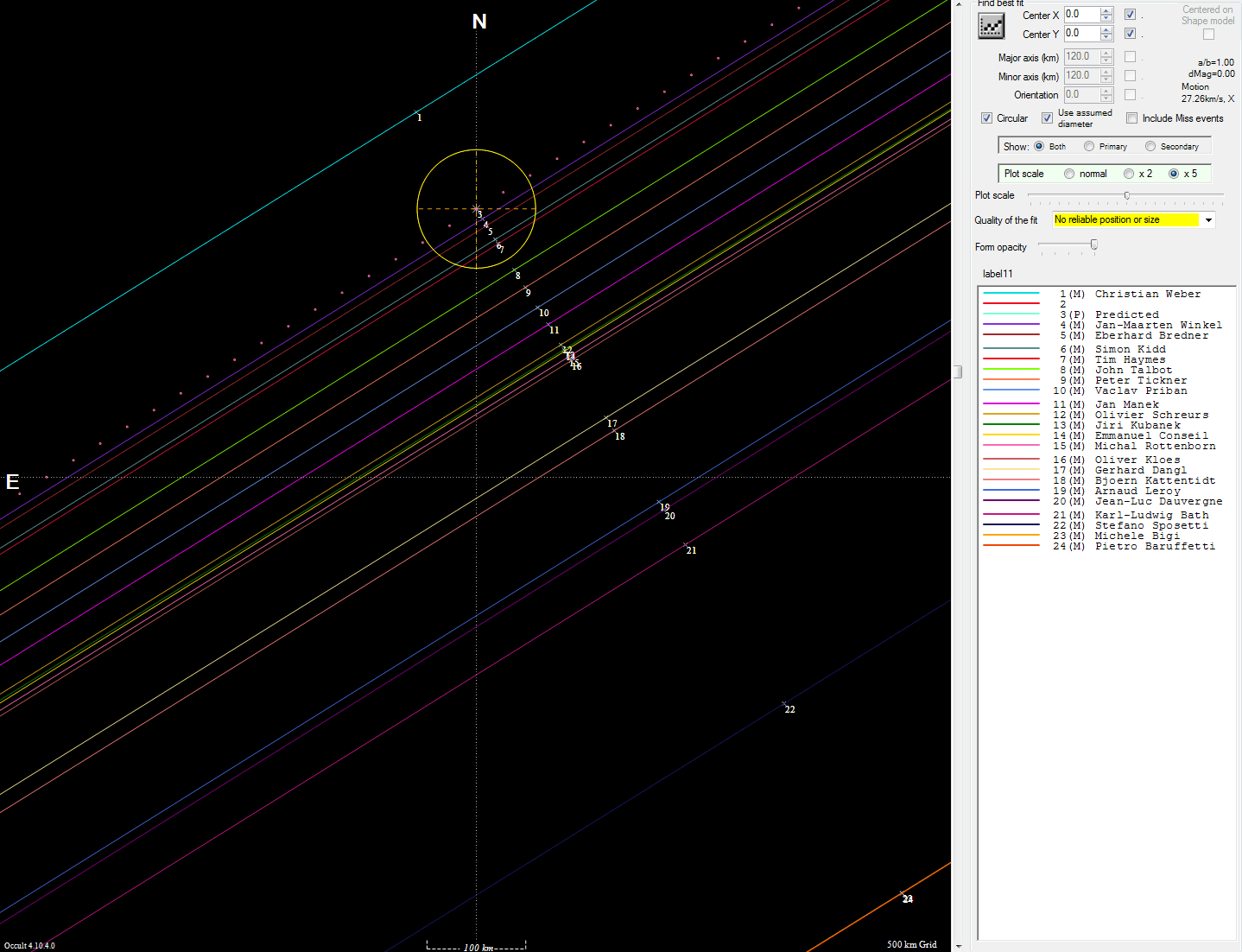Click the E east marker on plot

click(x=12, y=482)
